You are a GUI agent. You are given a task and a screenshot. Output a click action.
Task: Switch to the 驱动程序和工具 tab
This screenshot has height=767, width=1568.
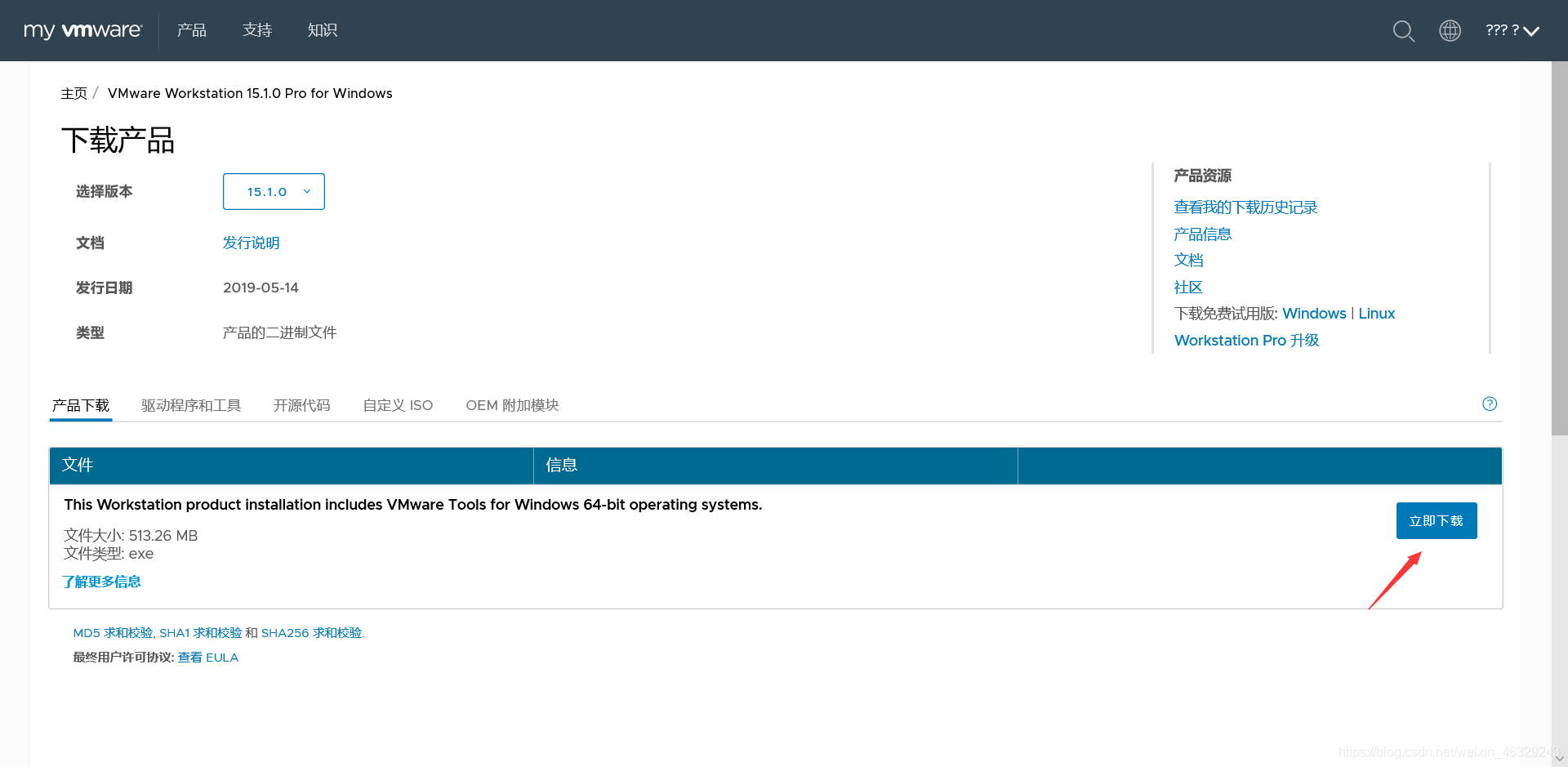191,405
